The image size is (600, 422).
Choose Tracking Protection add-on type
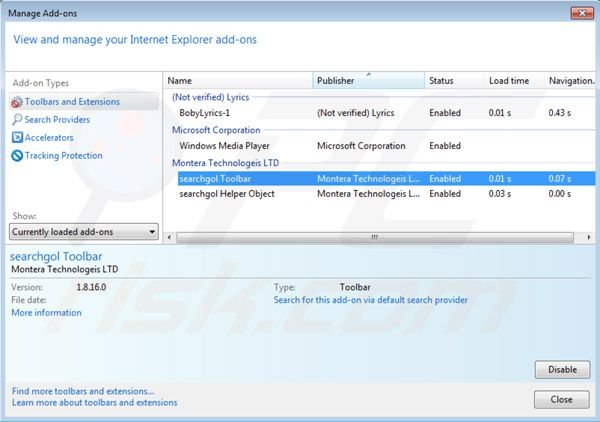point(64,156)
